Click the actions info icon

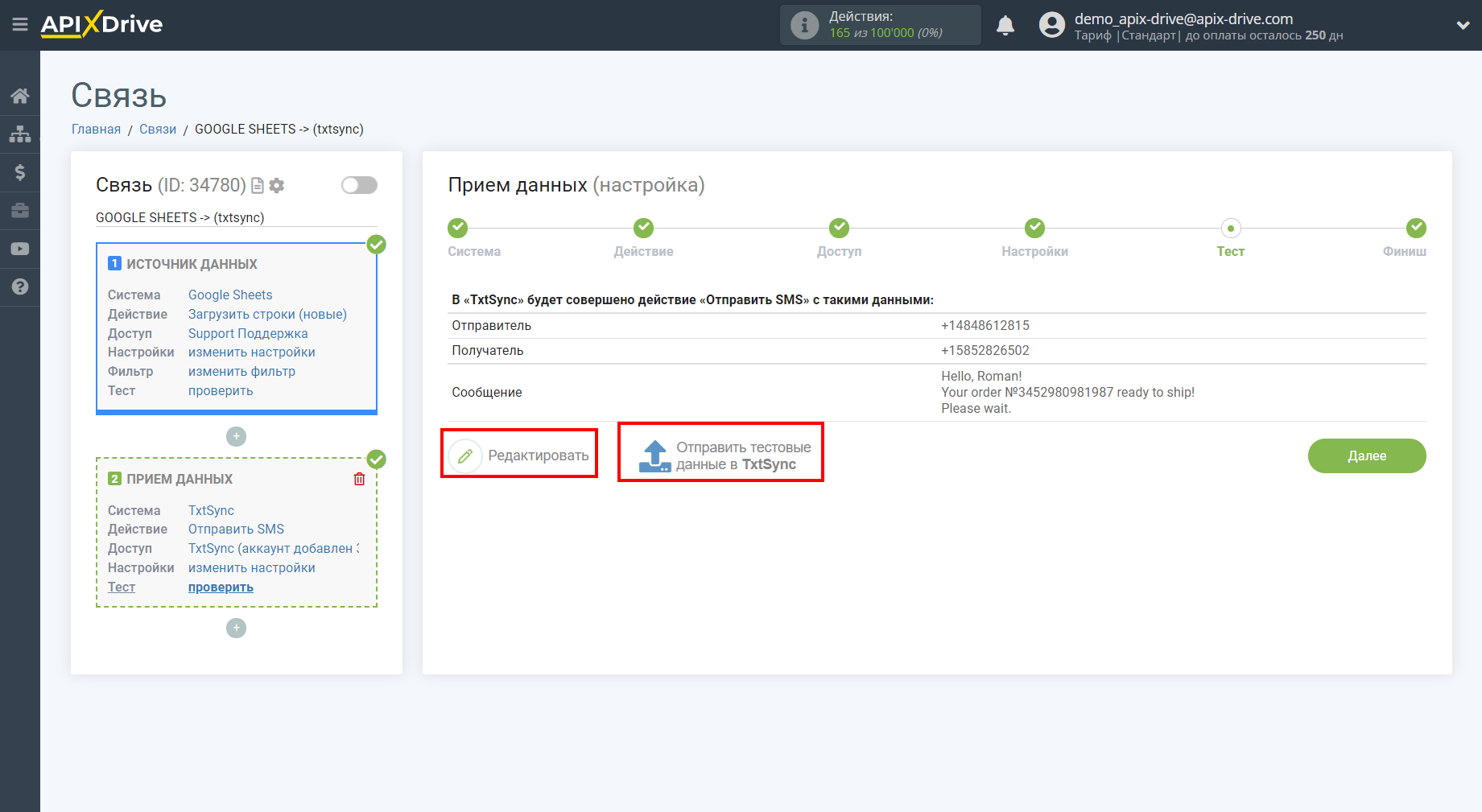point(804,25)
